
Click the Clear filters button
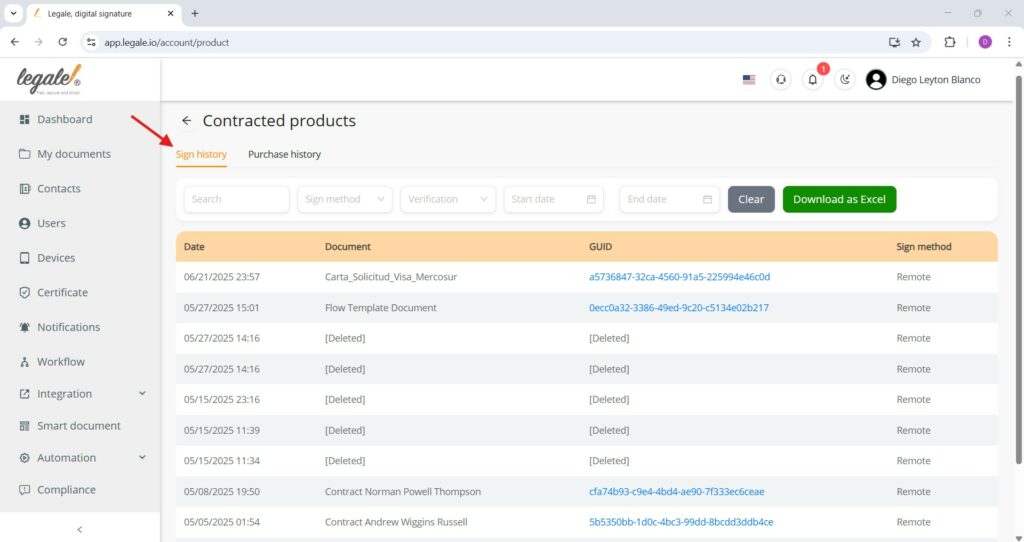(x=751, y=199)
